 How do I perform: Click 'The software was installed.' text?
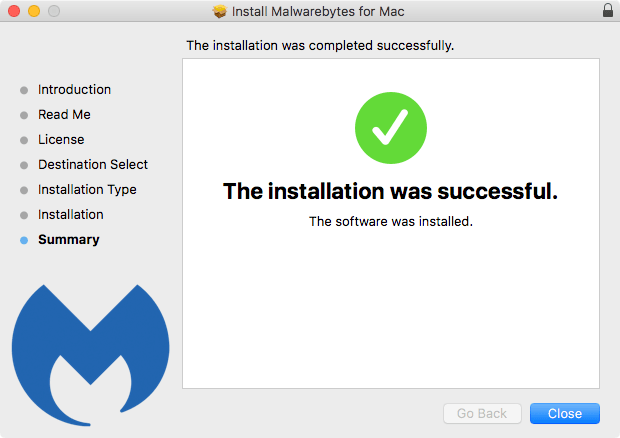[391, 221]
